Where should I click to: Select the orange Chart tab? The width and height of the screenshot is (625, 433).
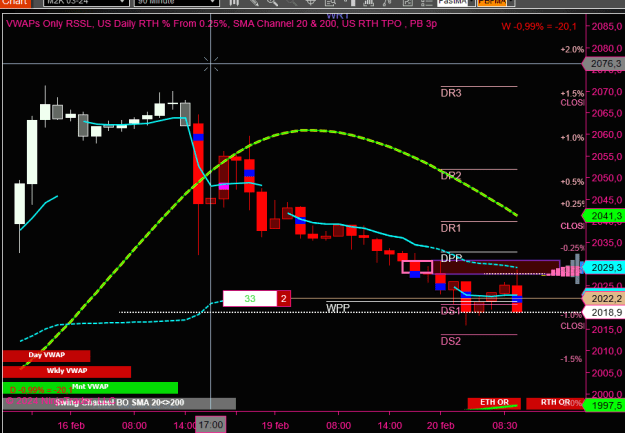(15, 2)
